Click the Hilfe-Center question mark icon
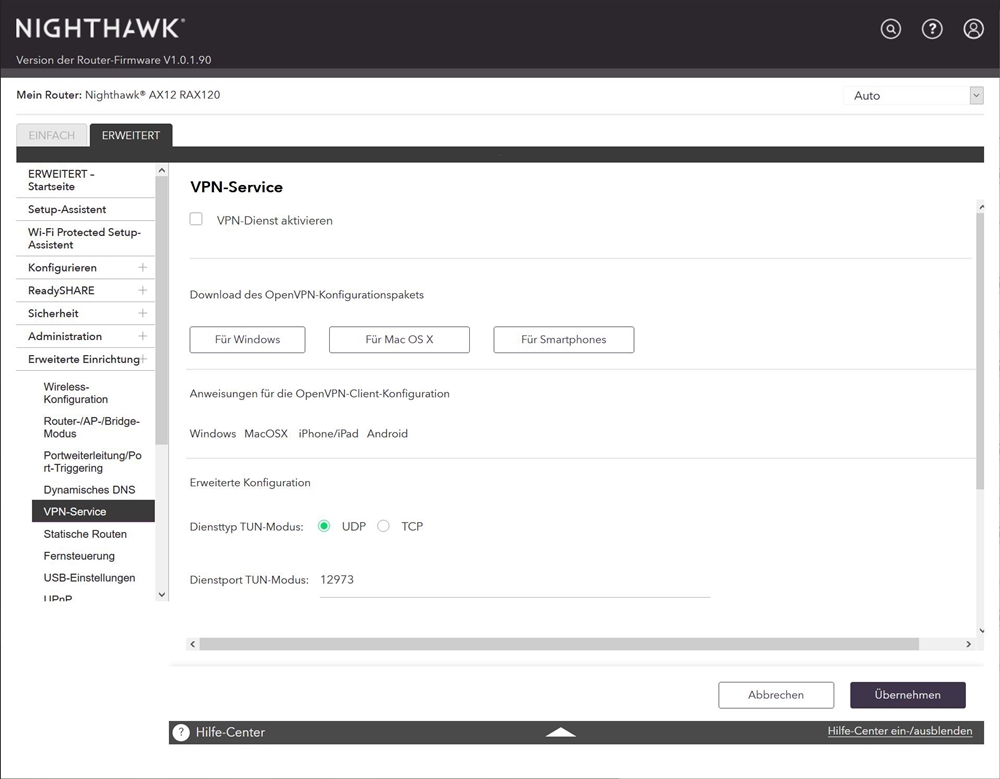1000x779 pixels. pyautogui.click(x=181, y=732)
